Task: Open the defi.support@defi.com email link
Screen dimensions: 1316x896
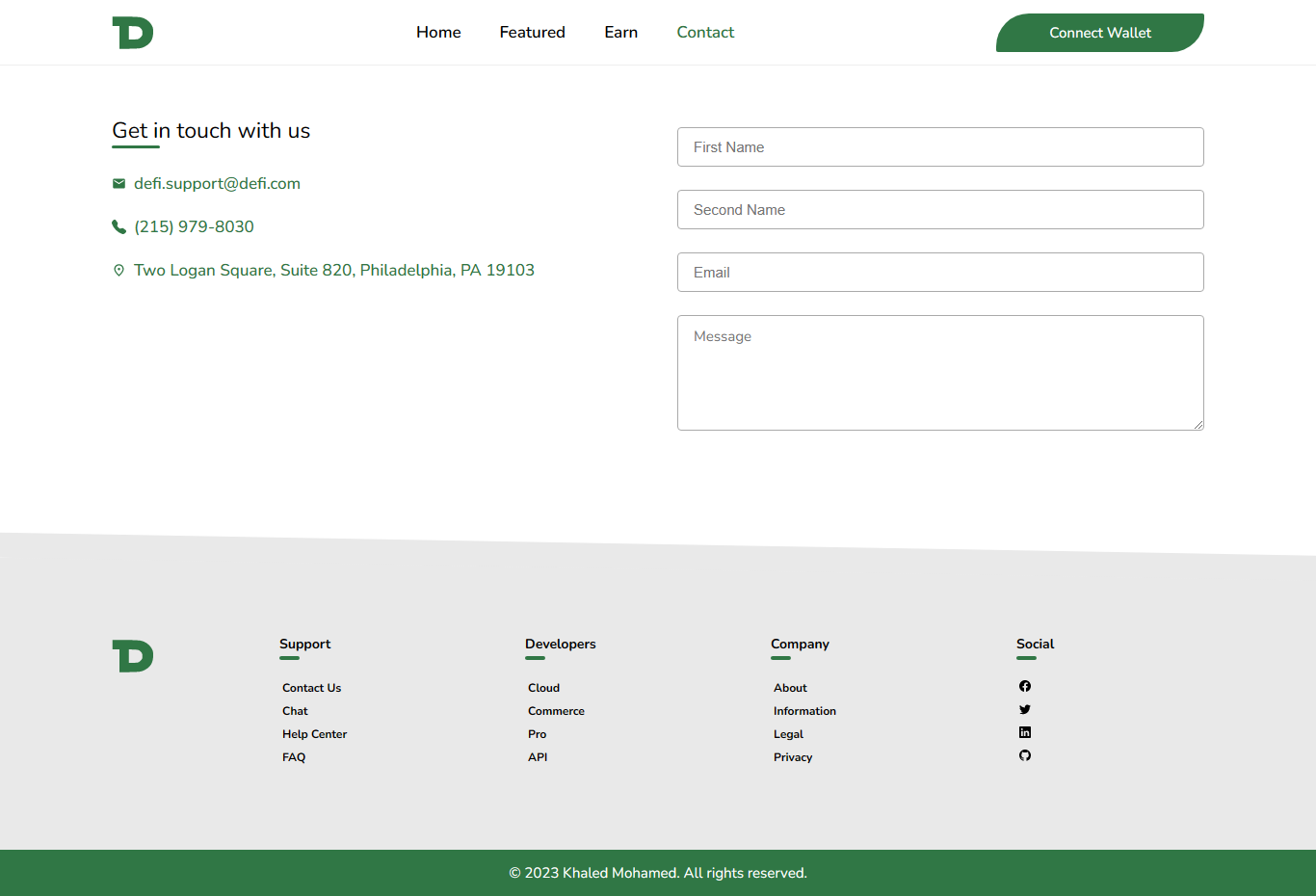Action: [x=217, y=183]
